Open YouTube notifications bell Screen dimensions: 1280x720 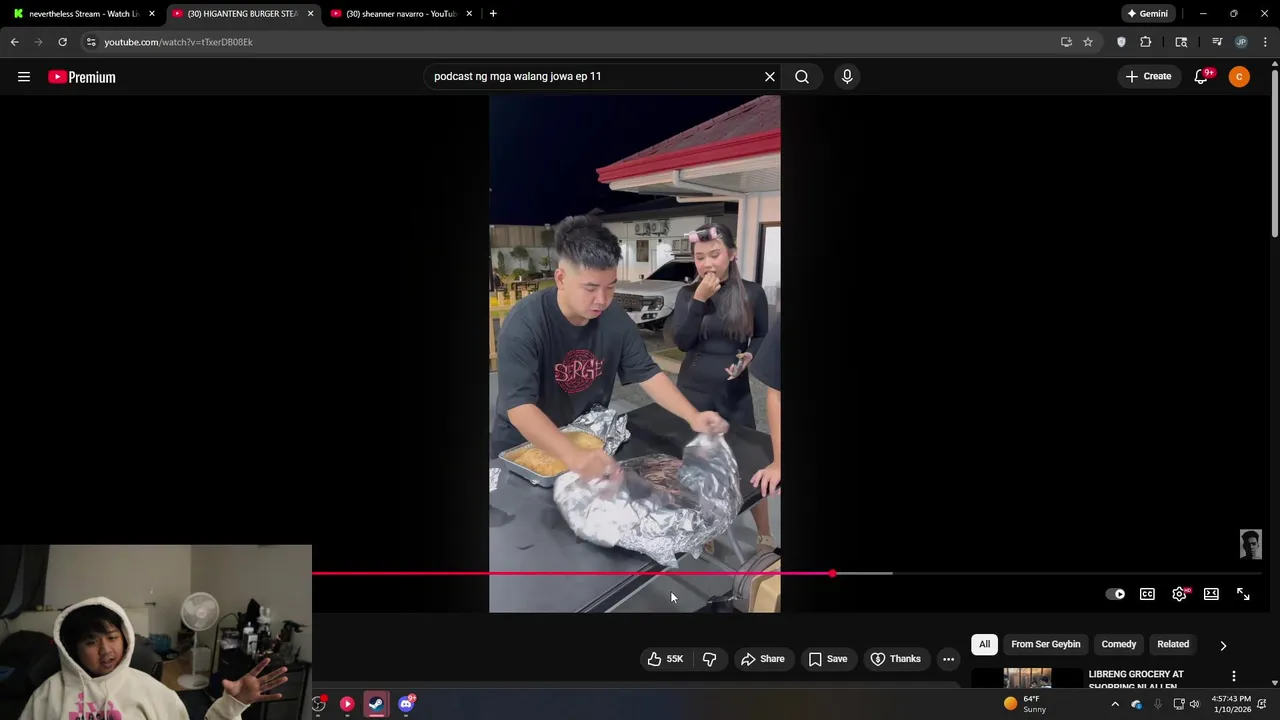(1201, 77)
